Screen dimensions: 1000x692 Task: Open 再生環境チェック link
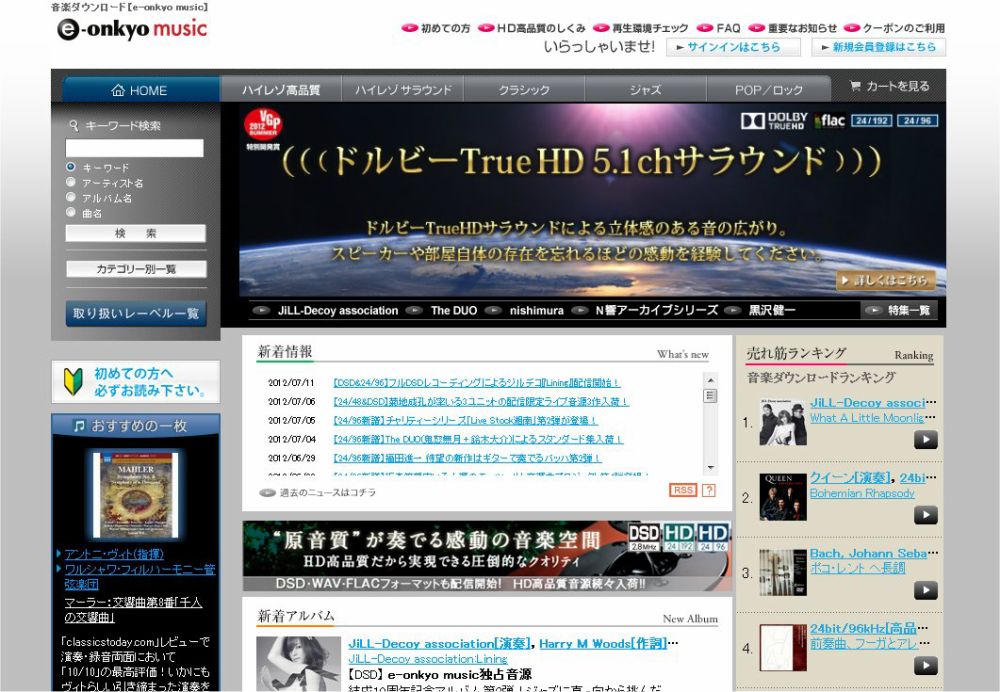(x=641, y=28)
